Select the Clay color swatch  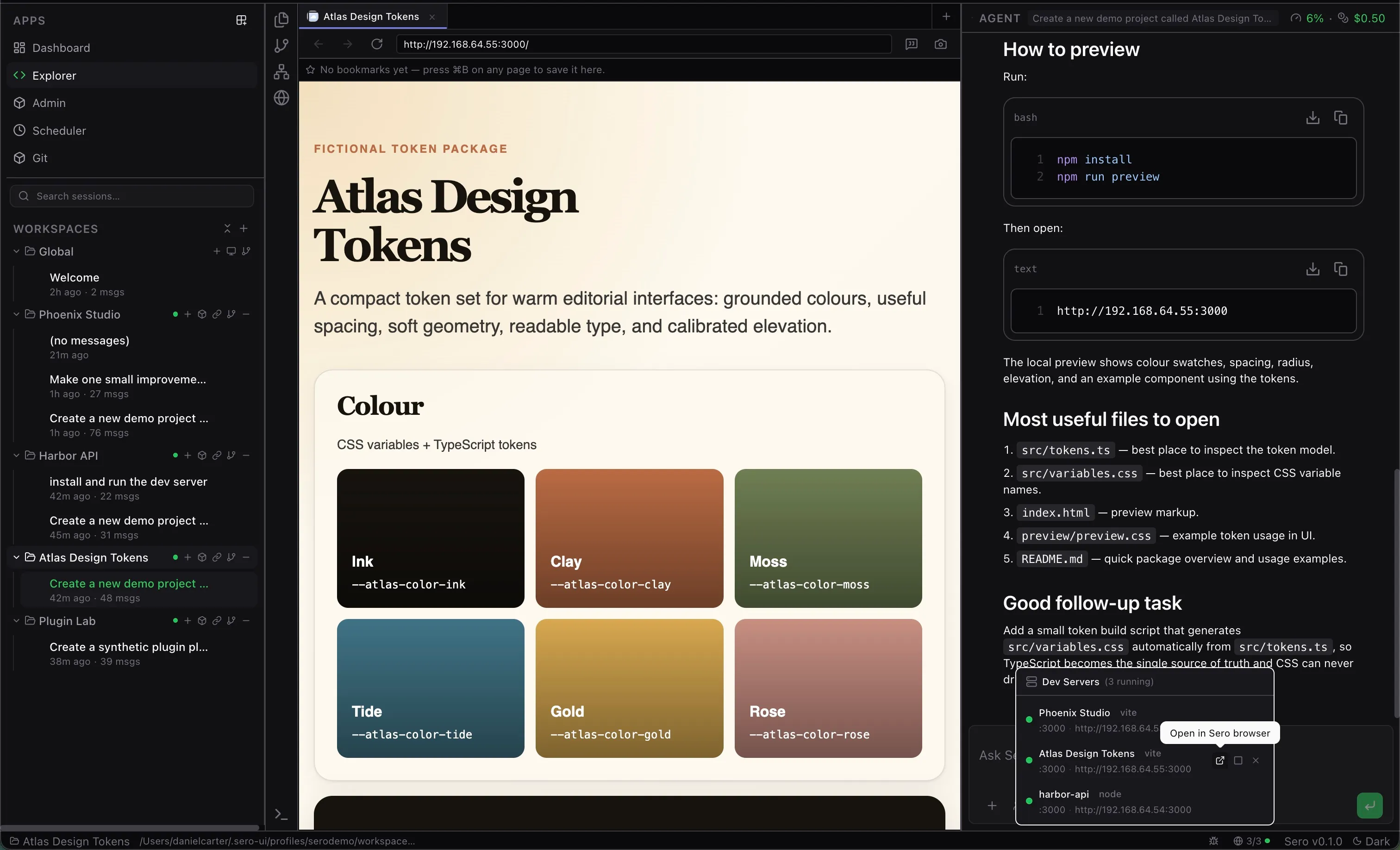pos(630,538)
